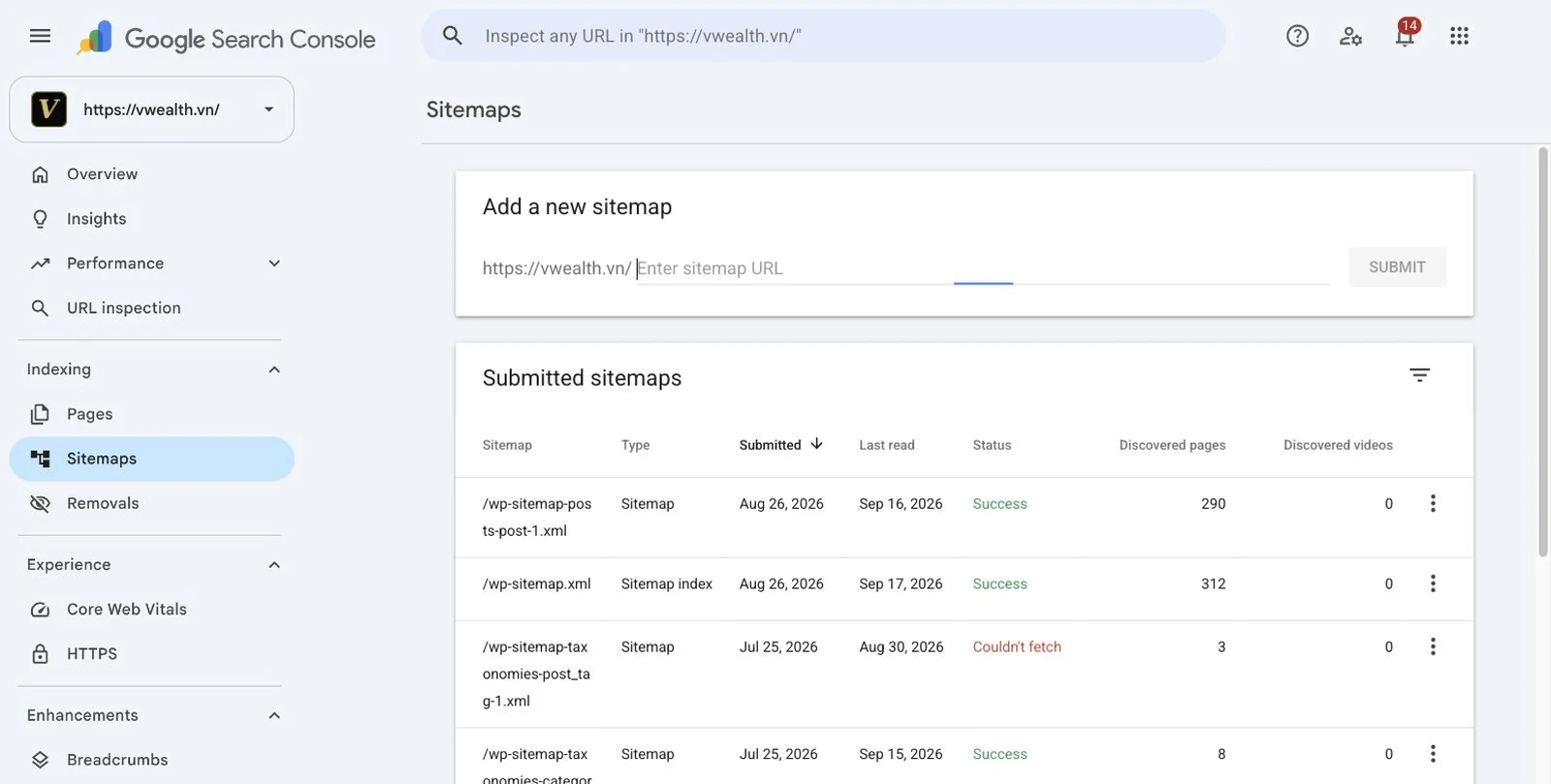Open /wp-sitemap-taxonomies-post_tag-1.xml row

964,674
